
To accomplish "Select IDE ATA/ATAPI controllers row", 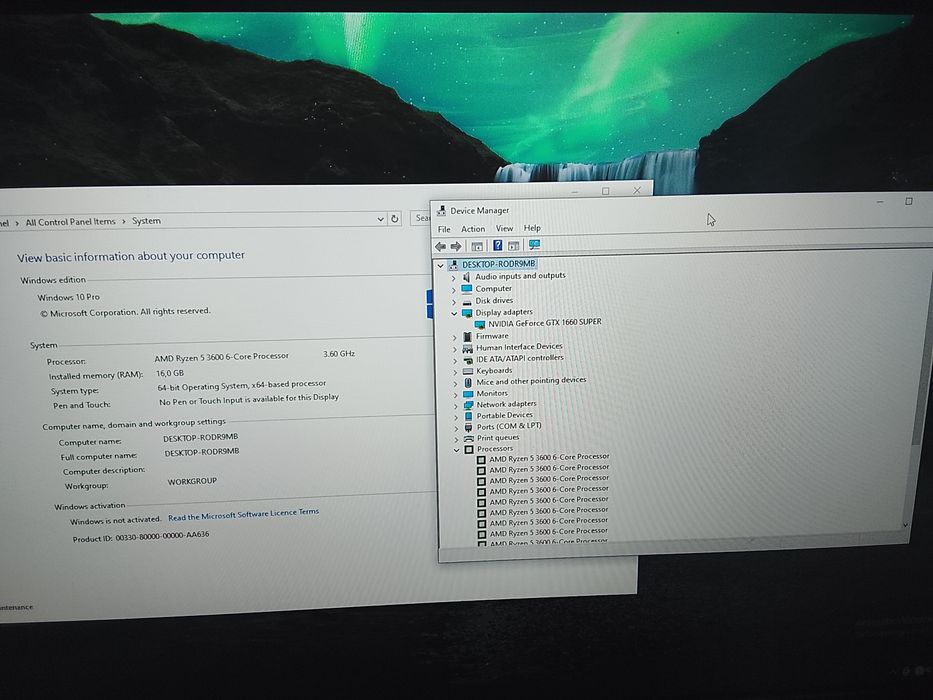I will point(519,358).
